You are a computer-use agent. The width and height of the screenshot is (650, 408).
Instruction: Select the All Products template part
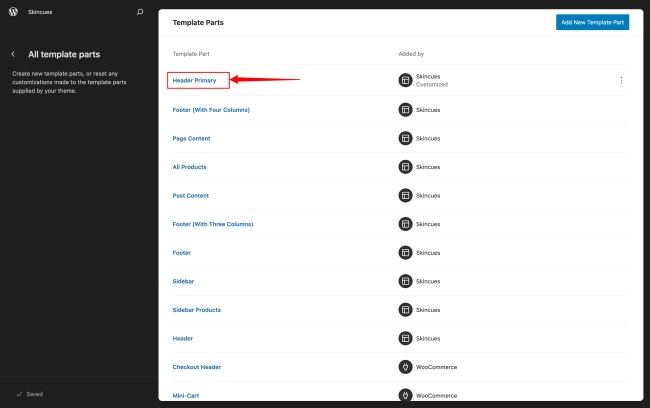click(x=189, y=166)
